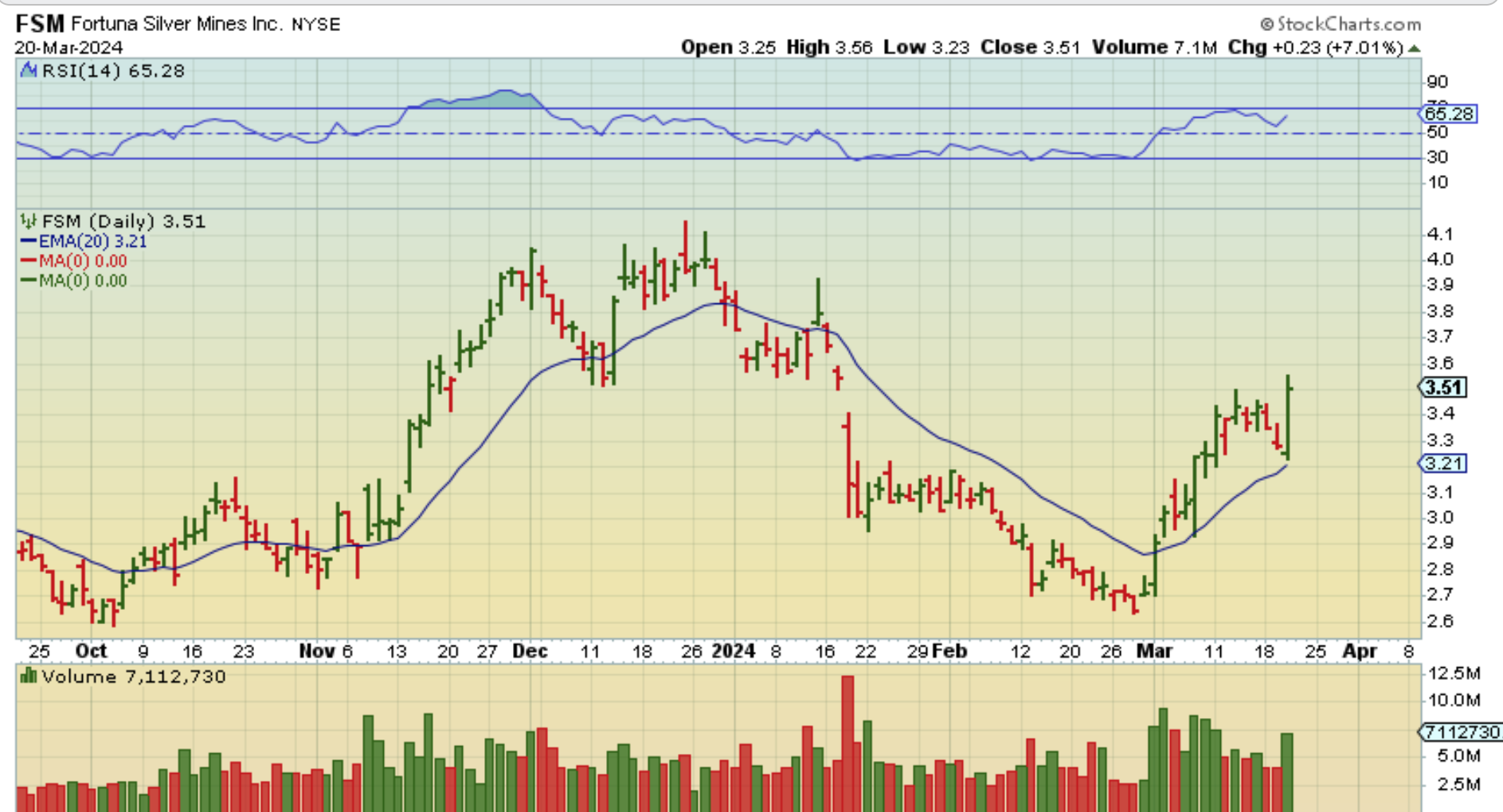
Task: Click the 29 label on the date axis
Action: click(918, 651)
